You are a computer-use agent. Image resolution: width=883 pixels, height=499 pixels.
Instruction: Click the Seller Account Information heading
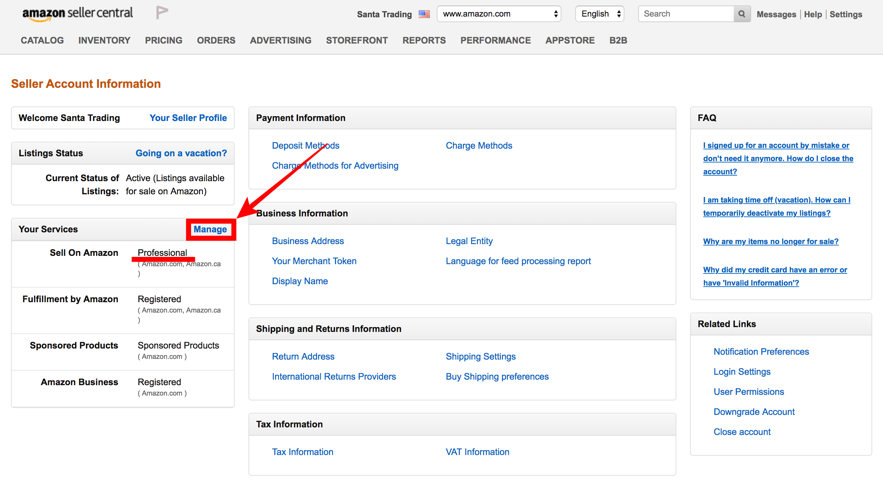(x=86, y=84)
